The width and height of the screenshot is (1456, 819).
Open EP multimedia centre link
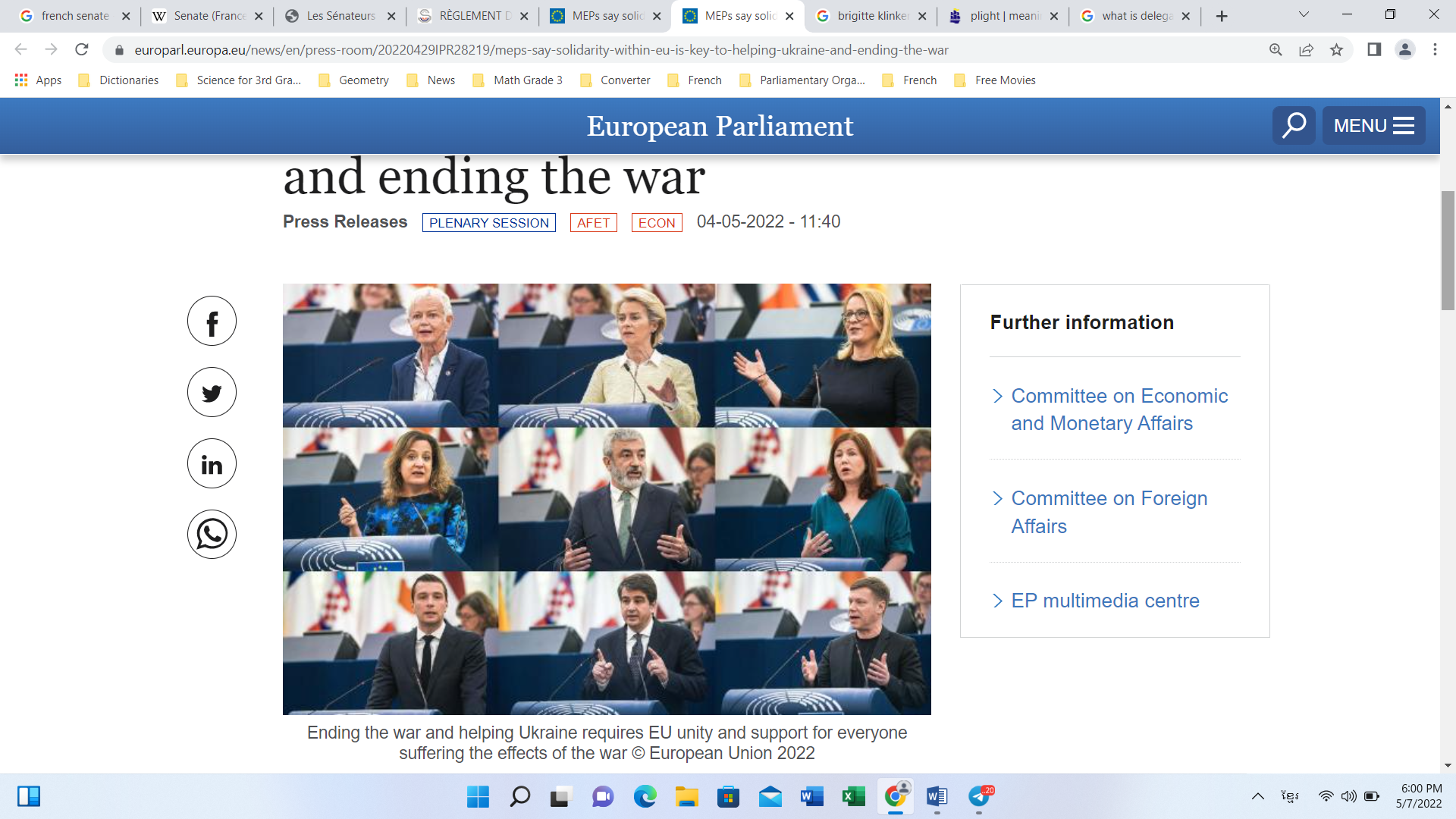pyautogui.click(x=1105, y=601)
